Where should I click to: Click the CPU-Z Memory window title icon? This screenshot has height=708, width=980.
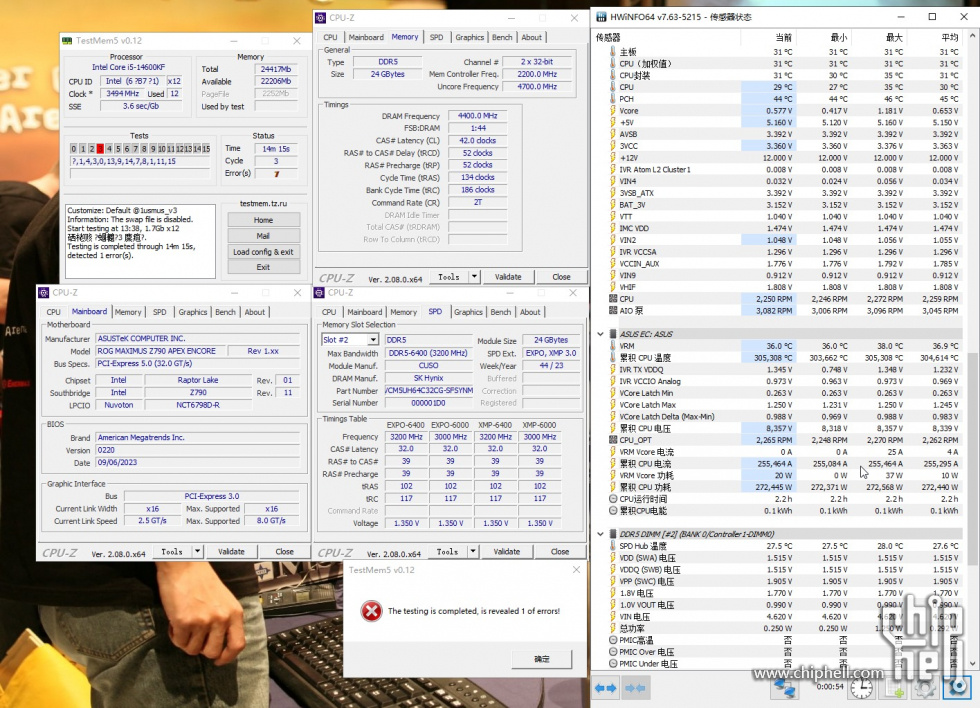pos(321,18)
